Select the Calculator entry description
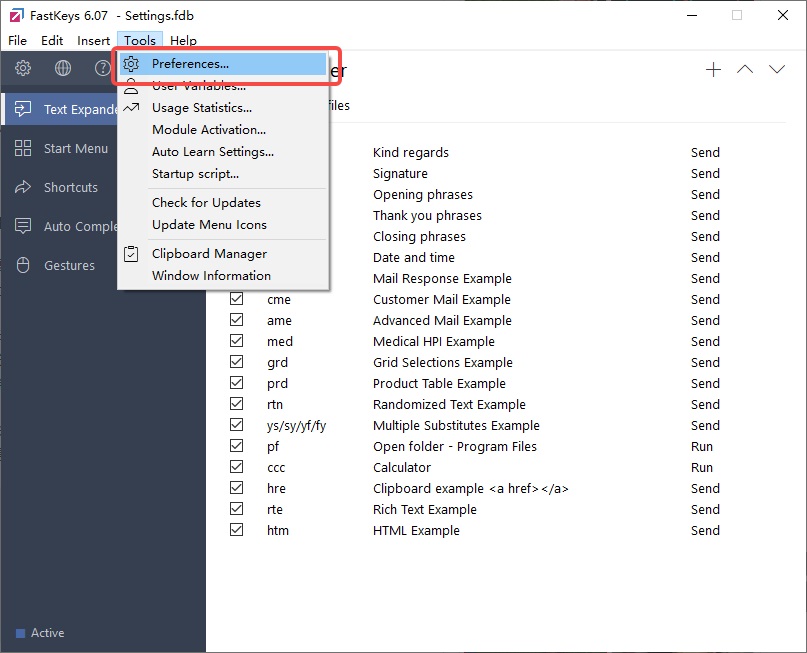807x653 pixels. coord(402,467)
